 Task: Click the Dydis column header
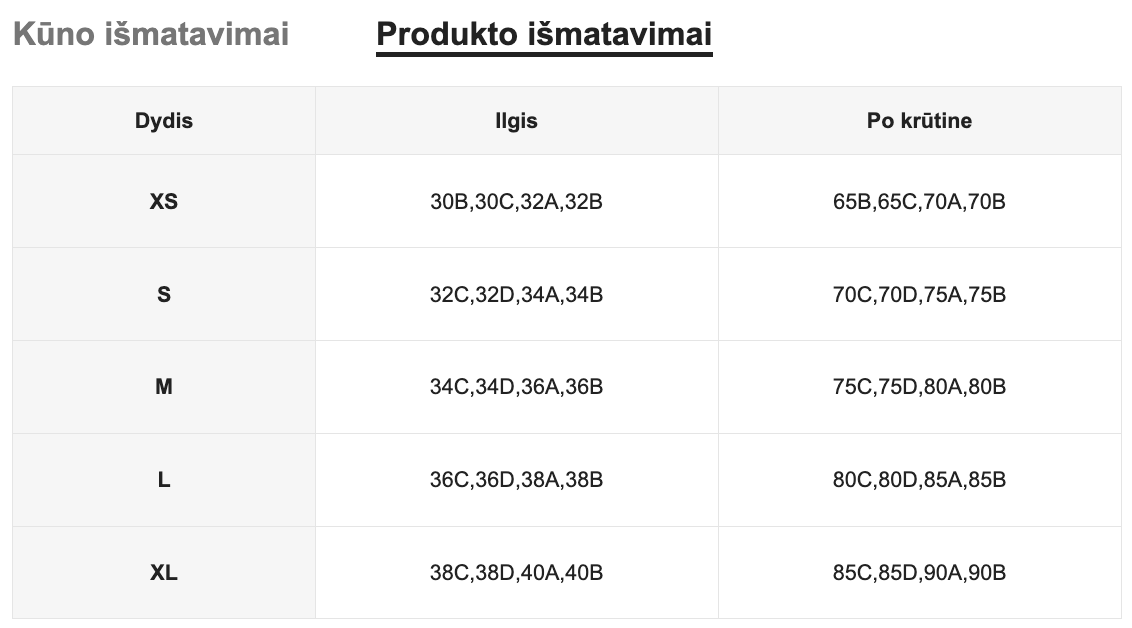pyautogui.click(x=164, y=121)
